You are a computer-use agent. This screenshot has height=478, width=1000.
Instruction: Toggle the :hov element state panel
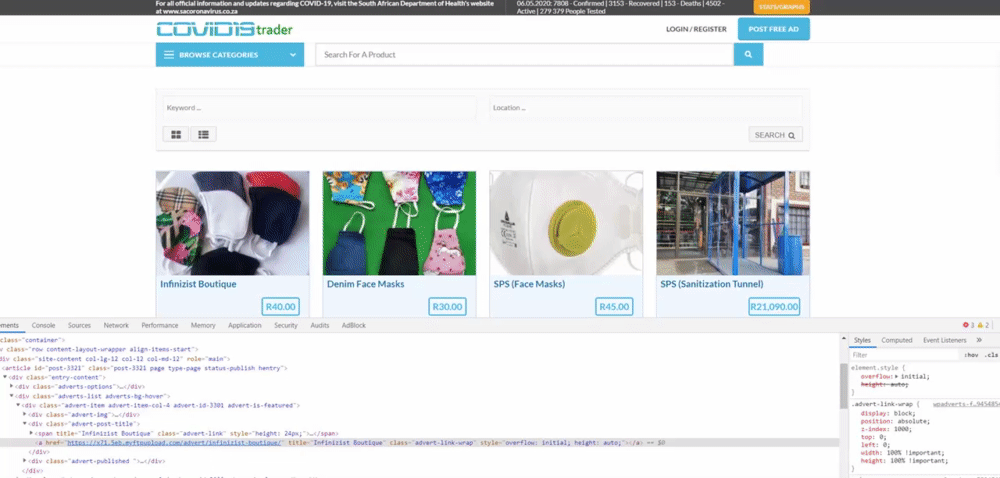pos(971,355)
